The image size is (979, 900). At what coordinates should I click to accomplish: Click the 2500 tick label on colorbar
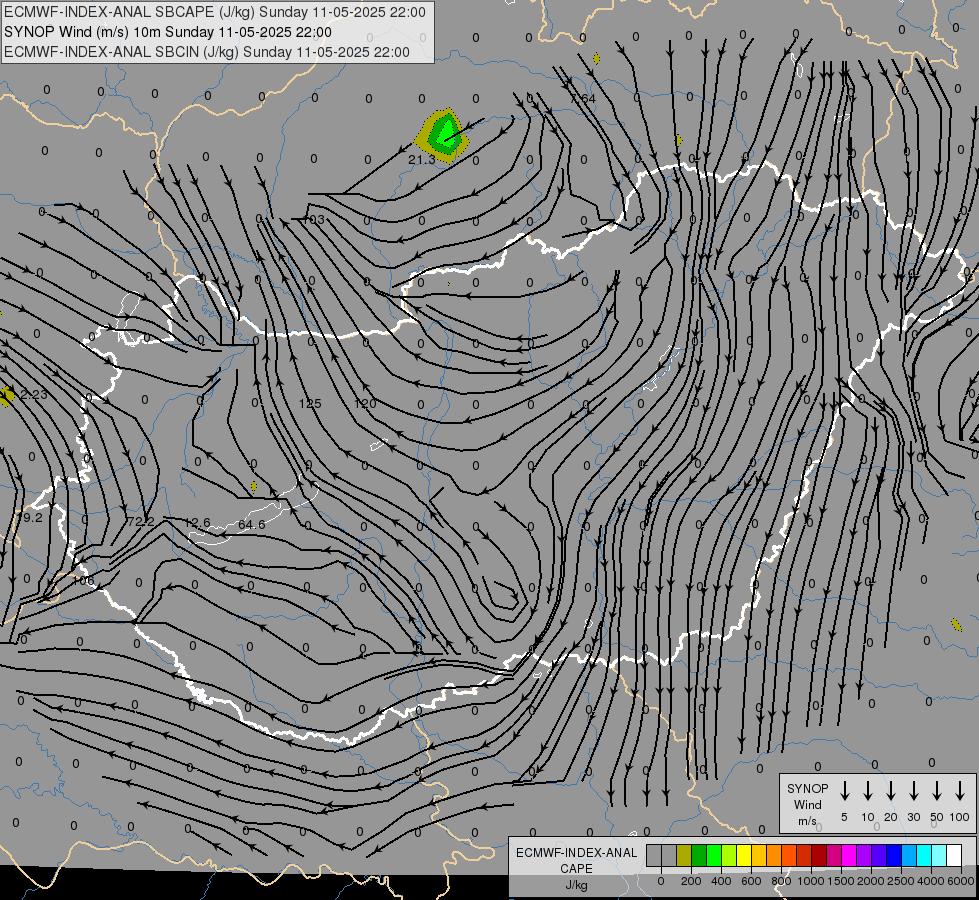(901, 881)
